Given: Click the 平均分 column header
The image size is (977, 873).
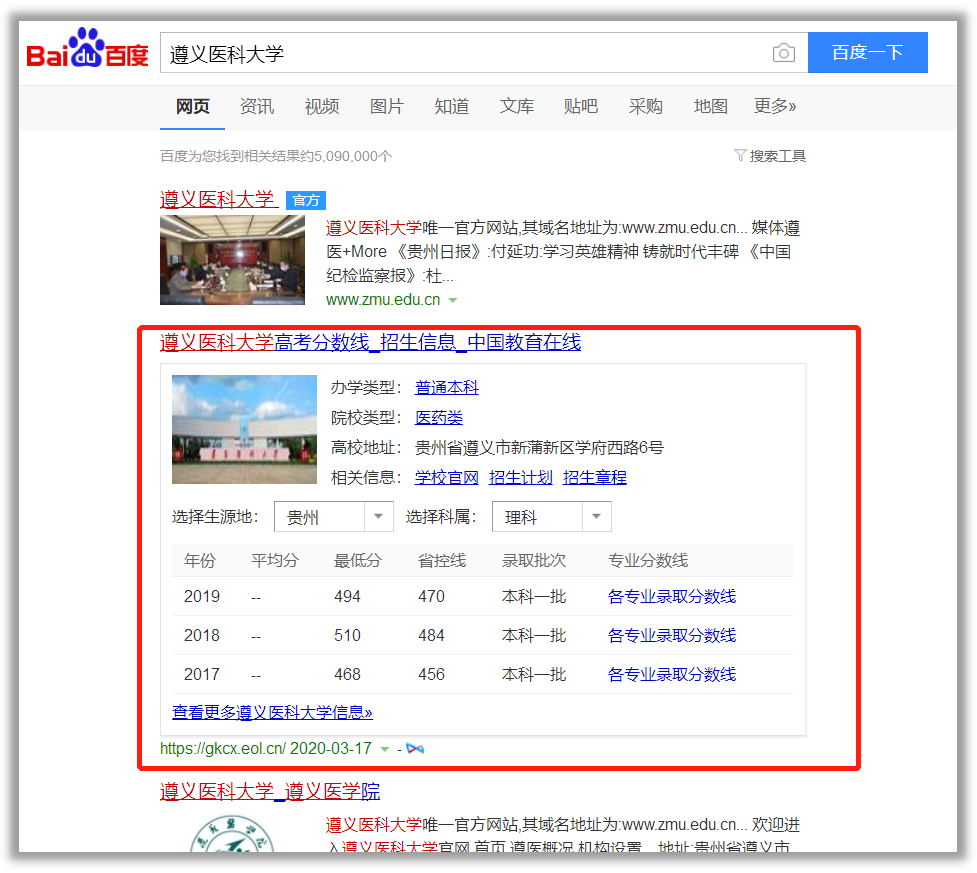Looking at the screenshot, I should (x=275, y=560).
